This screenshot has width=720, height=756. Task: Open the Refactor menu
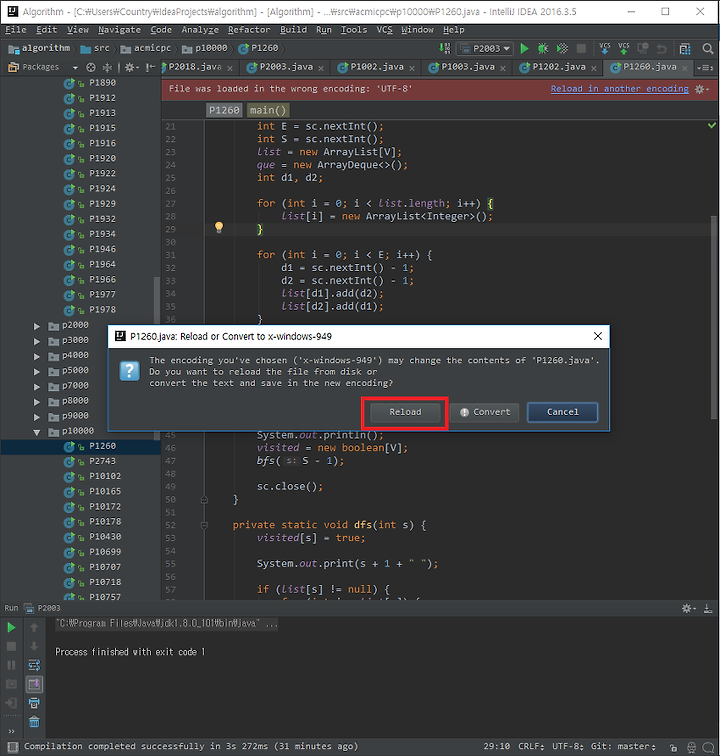pyautogui.click(x=249, y=30)
